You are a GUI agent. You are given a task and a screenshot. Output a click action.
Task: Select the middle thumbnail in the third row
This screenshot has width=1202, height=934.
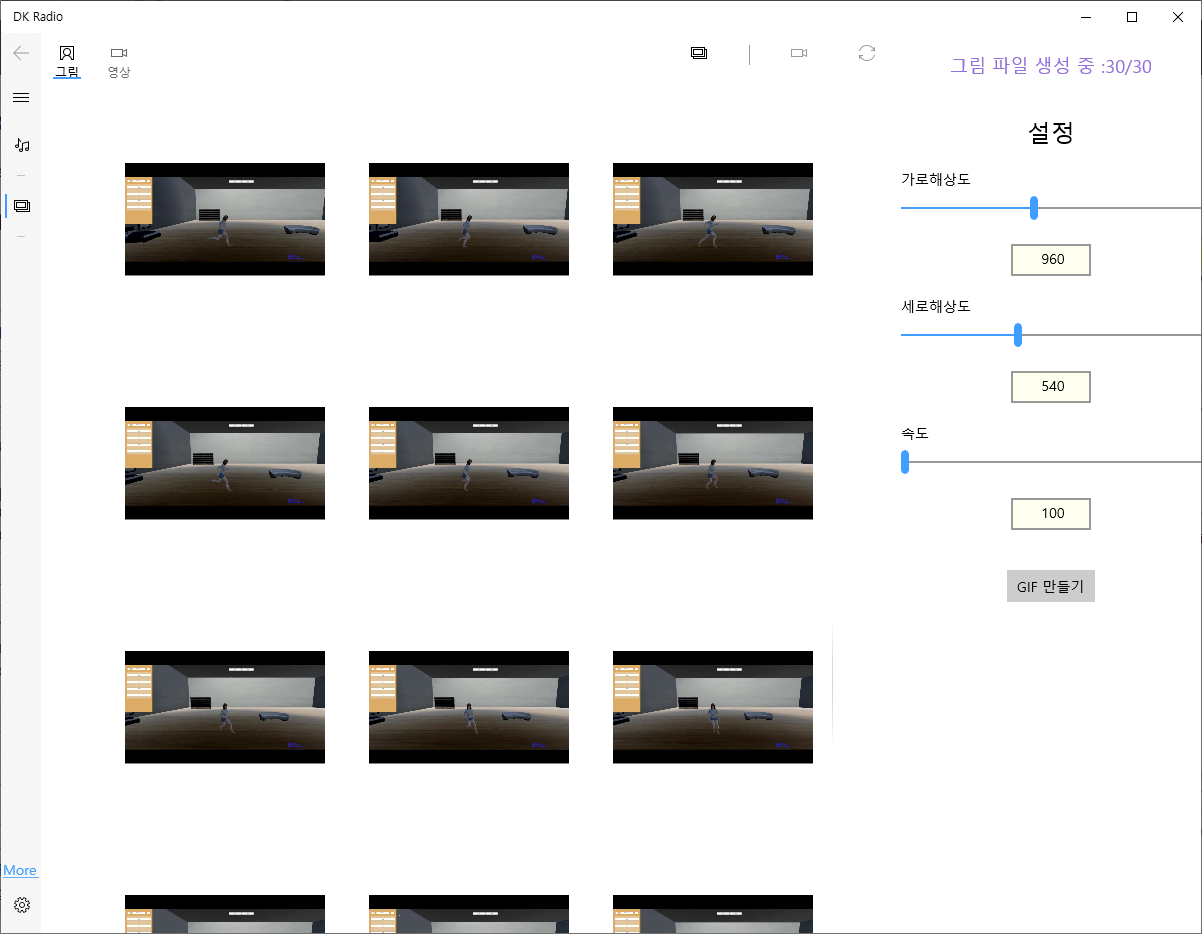469,707
